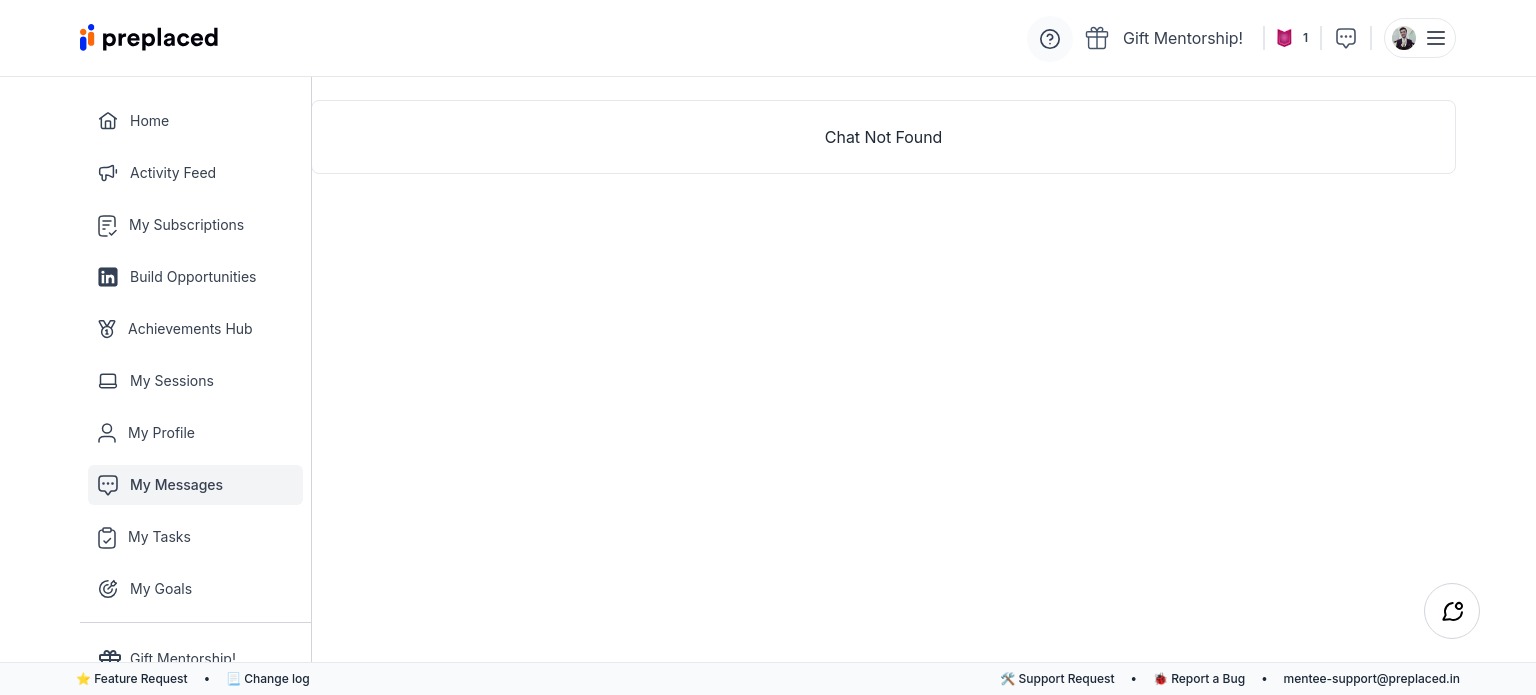Click the gift box icon in header
Viewport: 1536px width, 695px height.
click(x=1097, y=38)
